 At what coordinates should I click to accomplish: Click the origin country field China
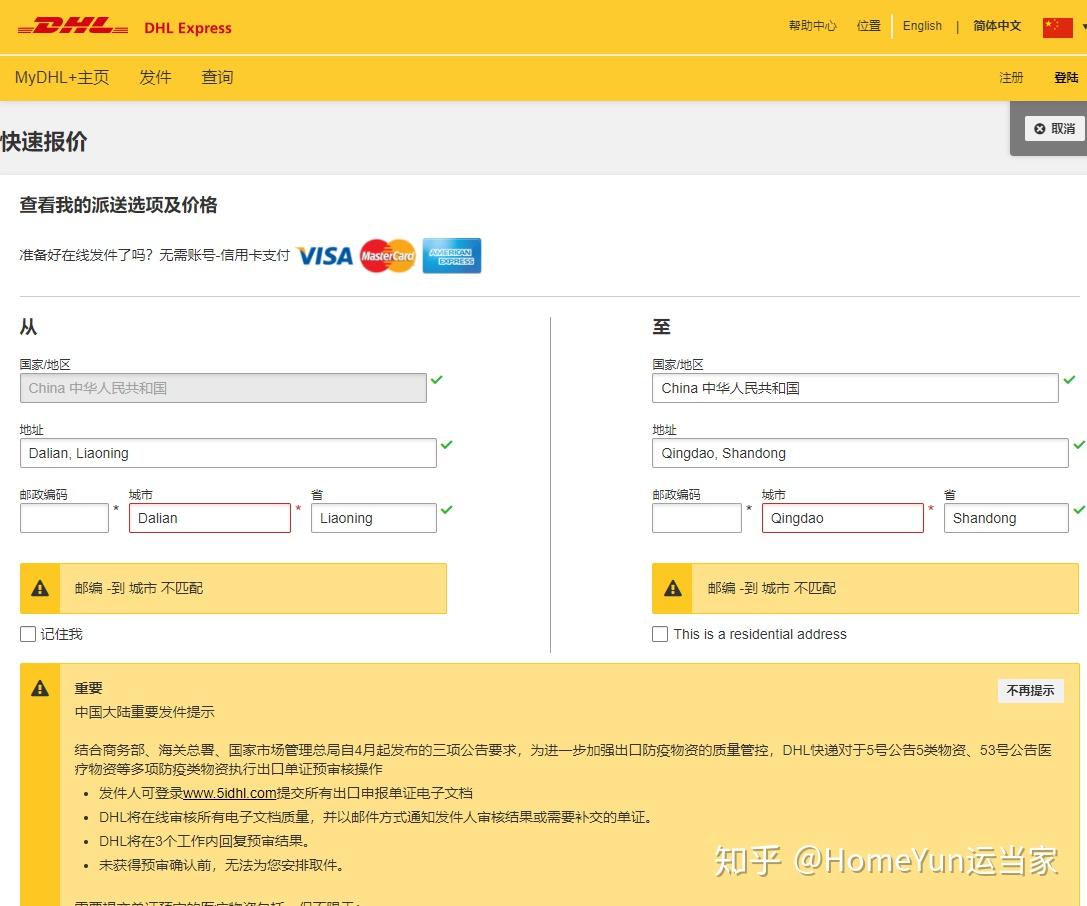[x=223, y=388]
